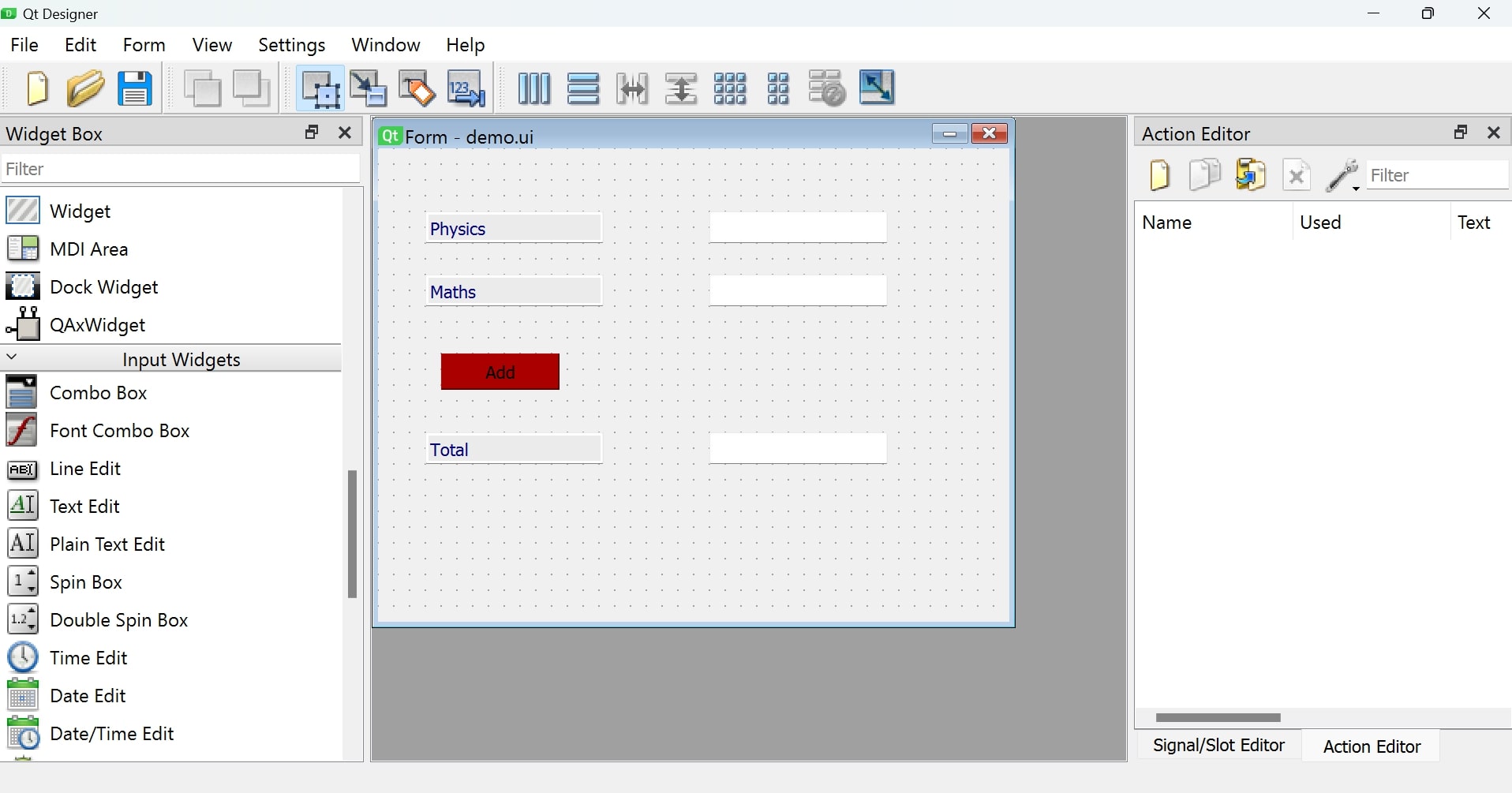
Task: Create a New Action in Action Editor
Action: 1159,174
